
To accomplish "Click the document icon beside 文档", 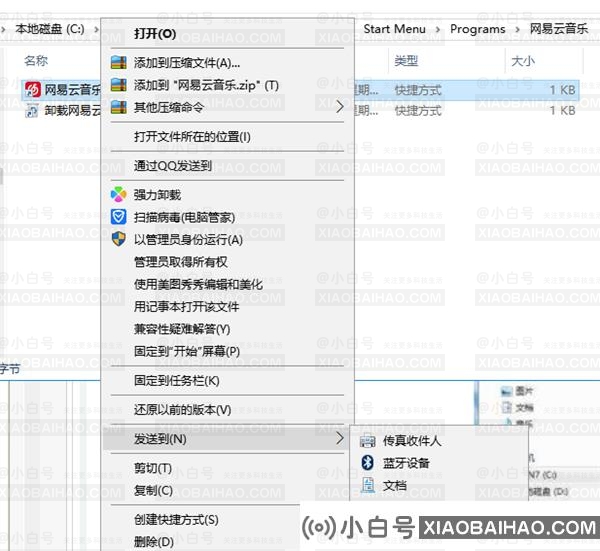I will pyautogui.click(x=368, y=485).
